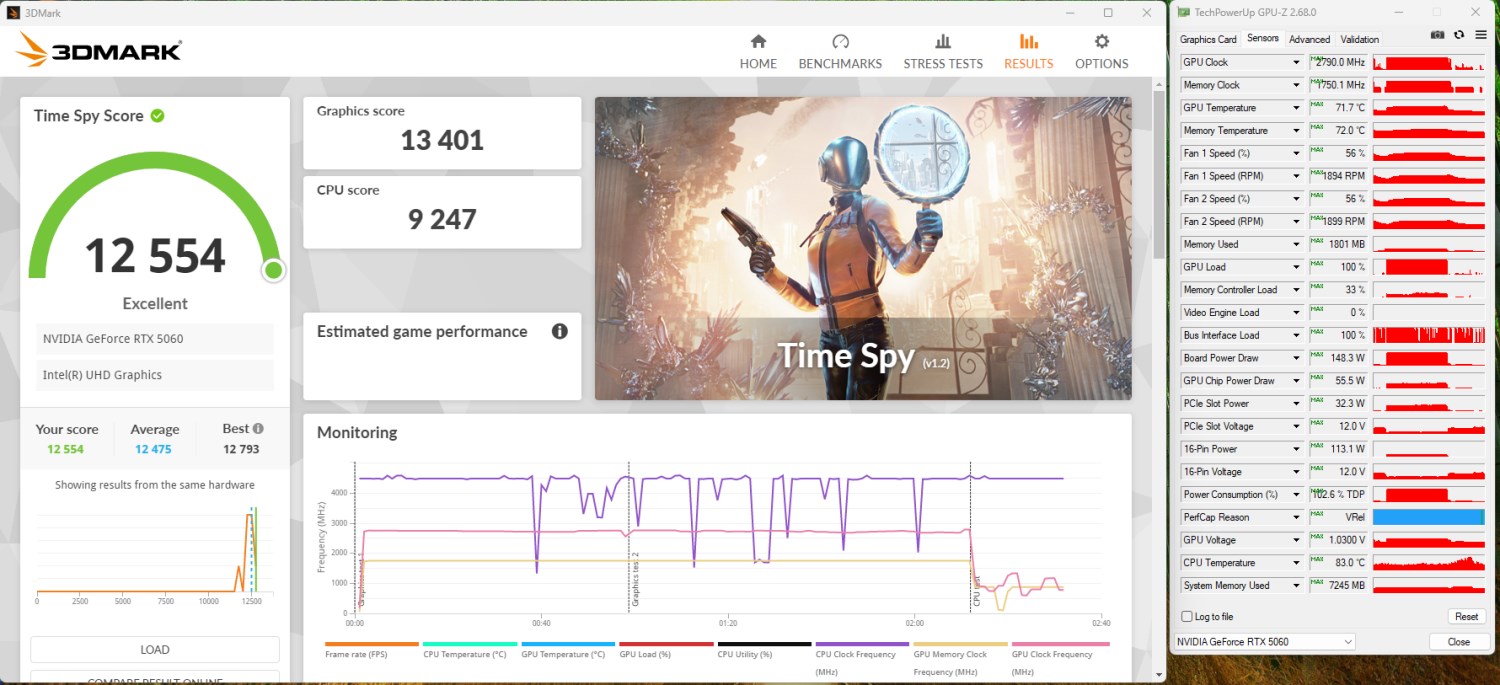Click the CPU test marker line
The image size is (1500, 685).
(x=971, y=537)
